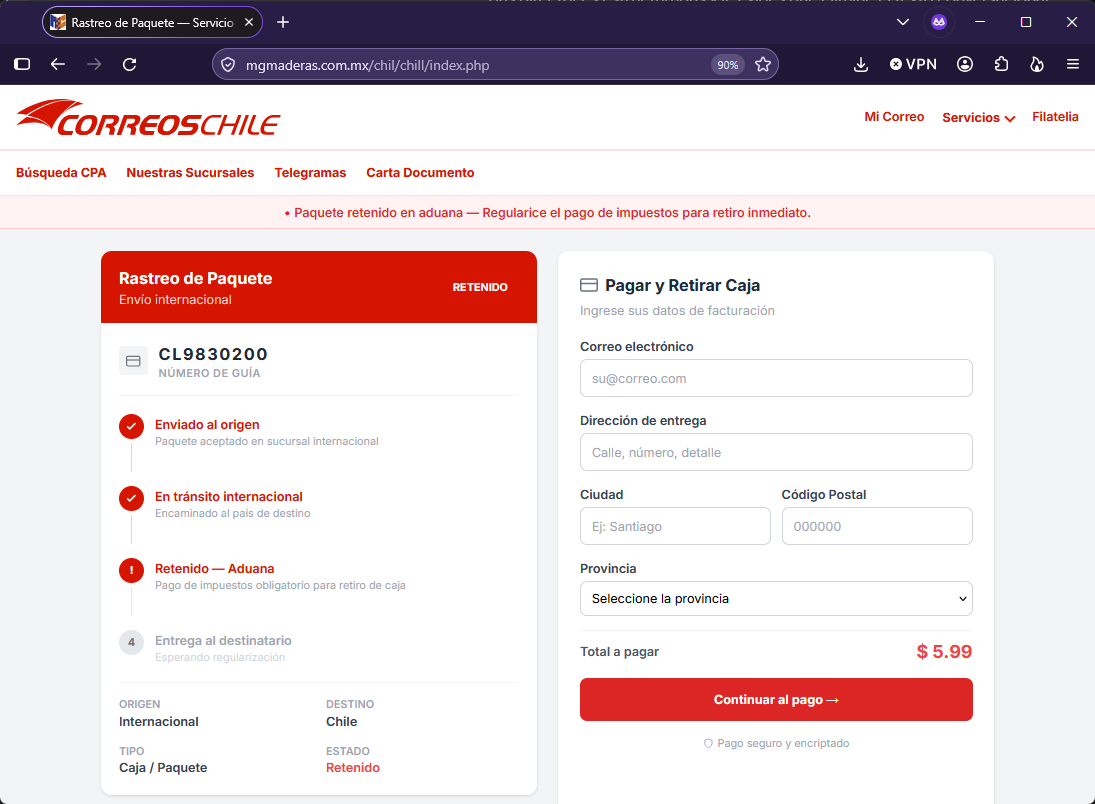This screenshot has width=1095, height=804.
Task: Open Búsqueda CPA menu link
Action: (61, 173)
